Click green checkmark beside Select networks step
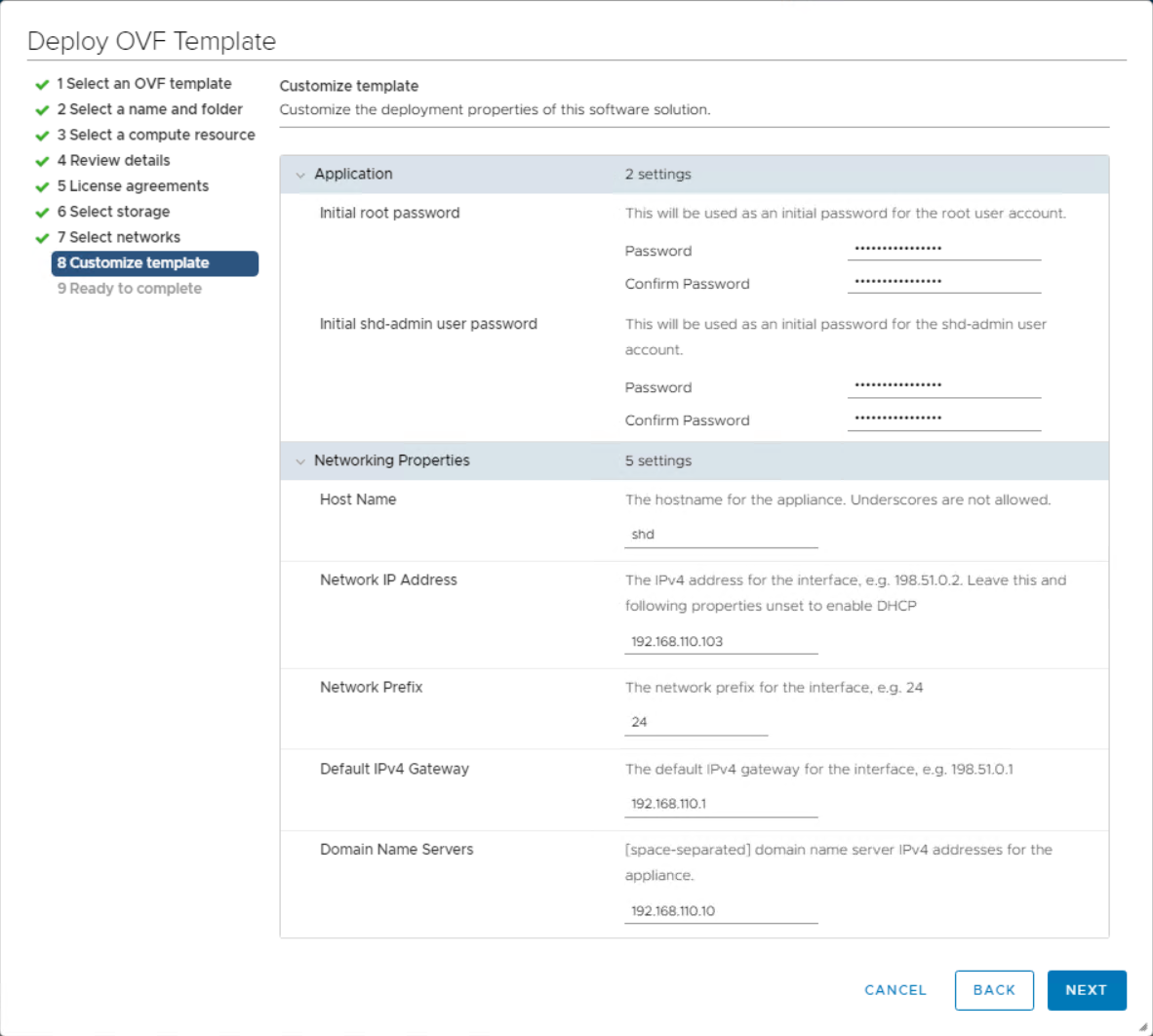 42,238
